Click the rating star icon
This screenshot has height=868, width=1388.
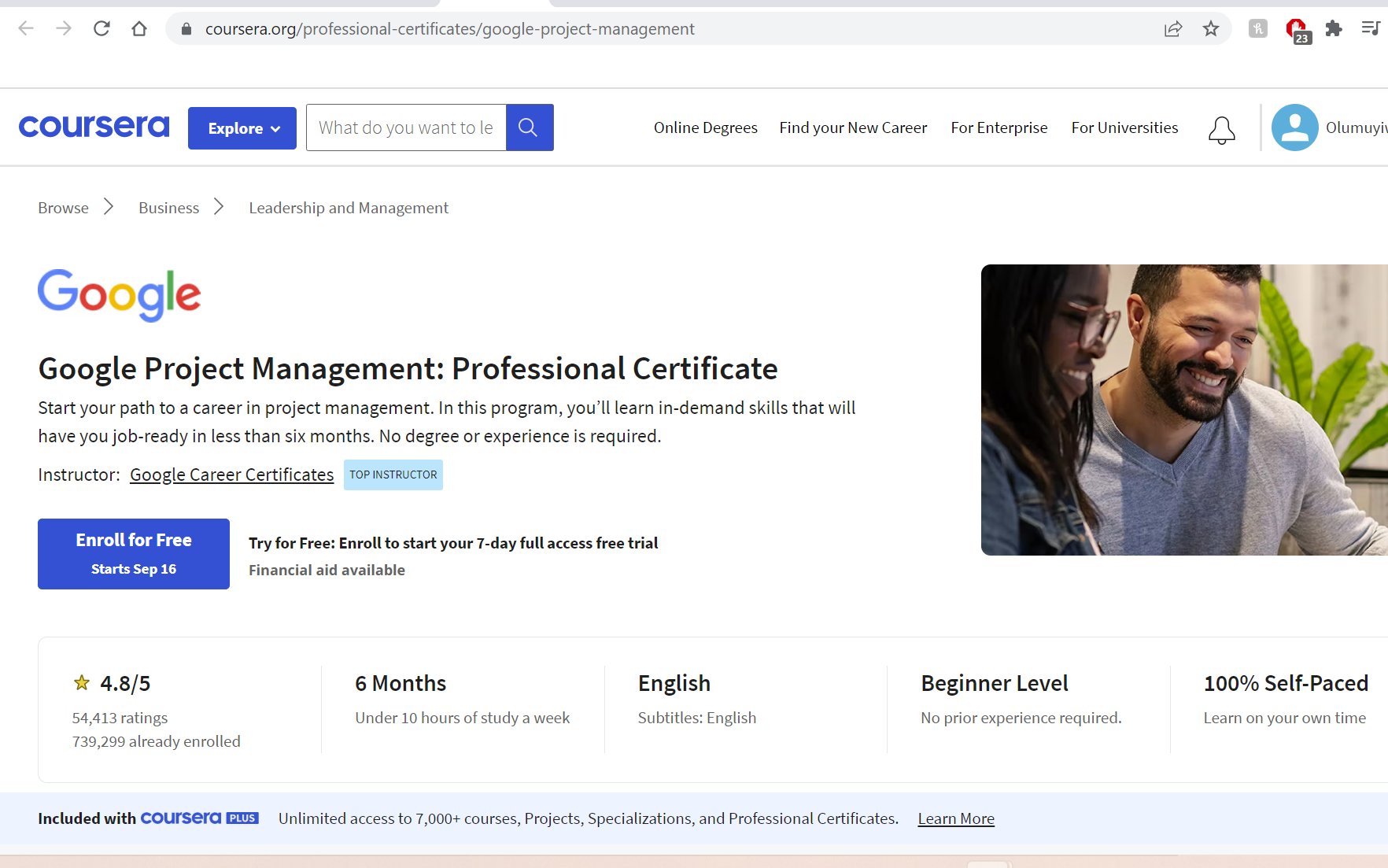coord(82,683)
